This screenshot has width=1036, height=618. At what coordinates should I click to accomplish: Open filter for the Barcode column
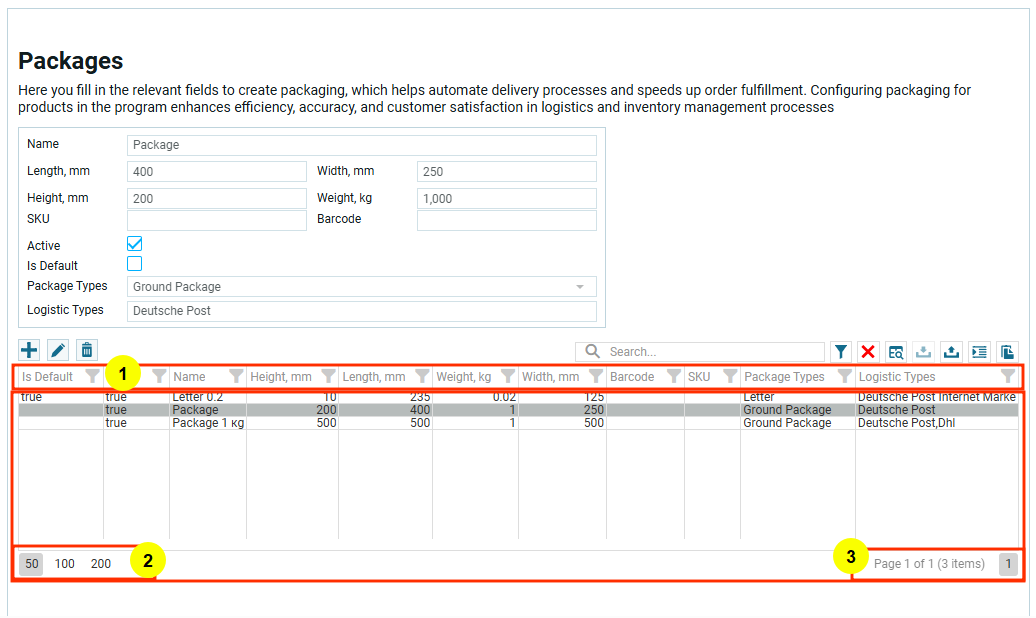pos(673,377)
